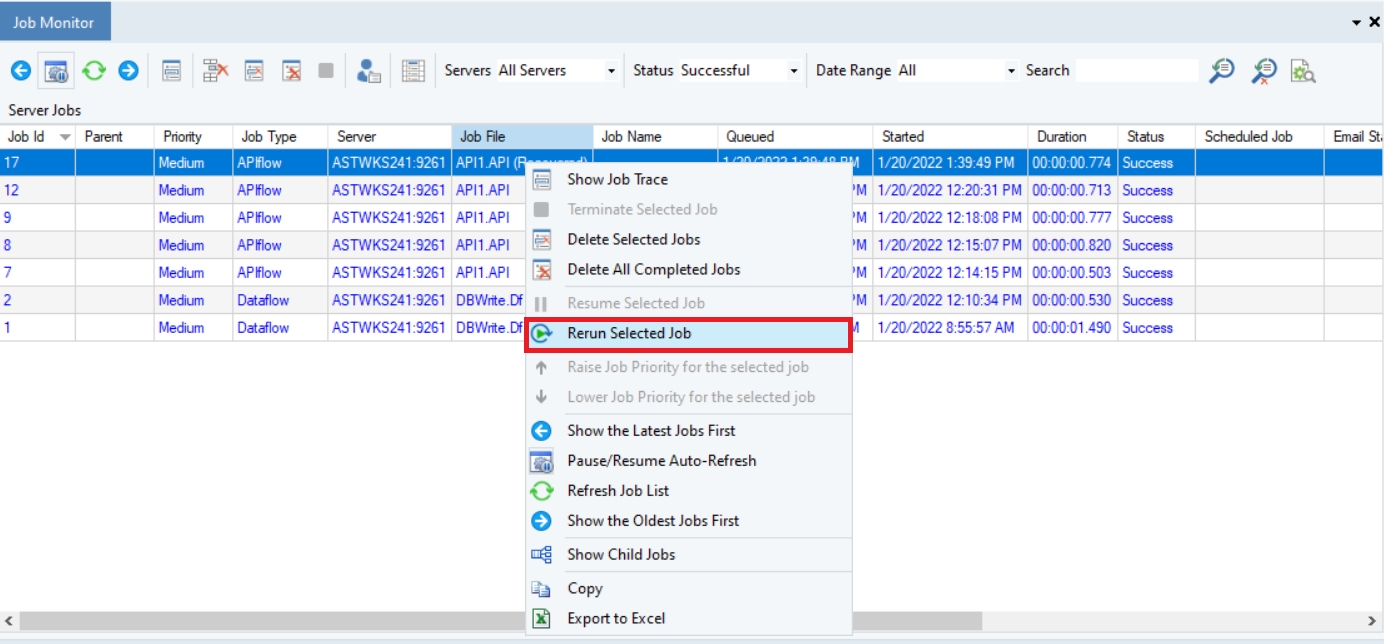The width and height of the screenshot is (1384, 644).
Task: Open the Status dropdown showing Successful
Action: 794,71
